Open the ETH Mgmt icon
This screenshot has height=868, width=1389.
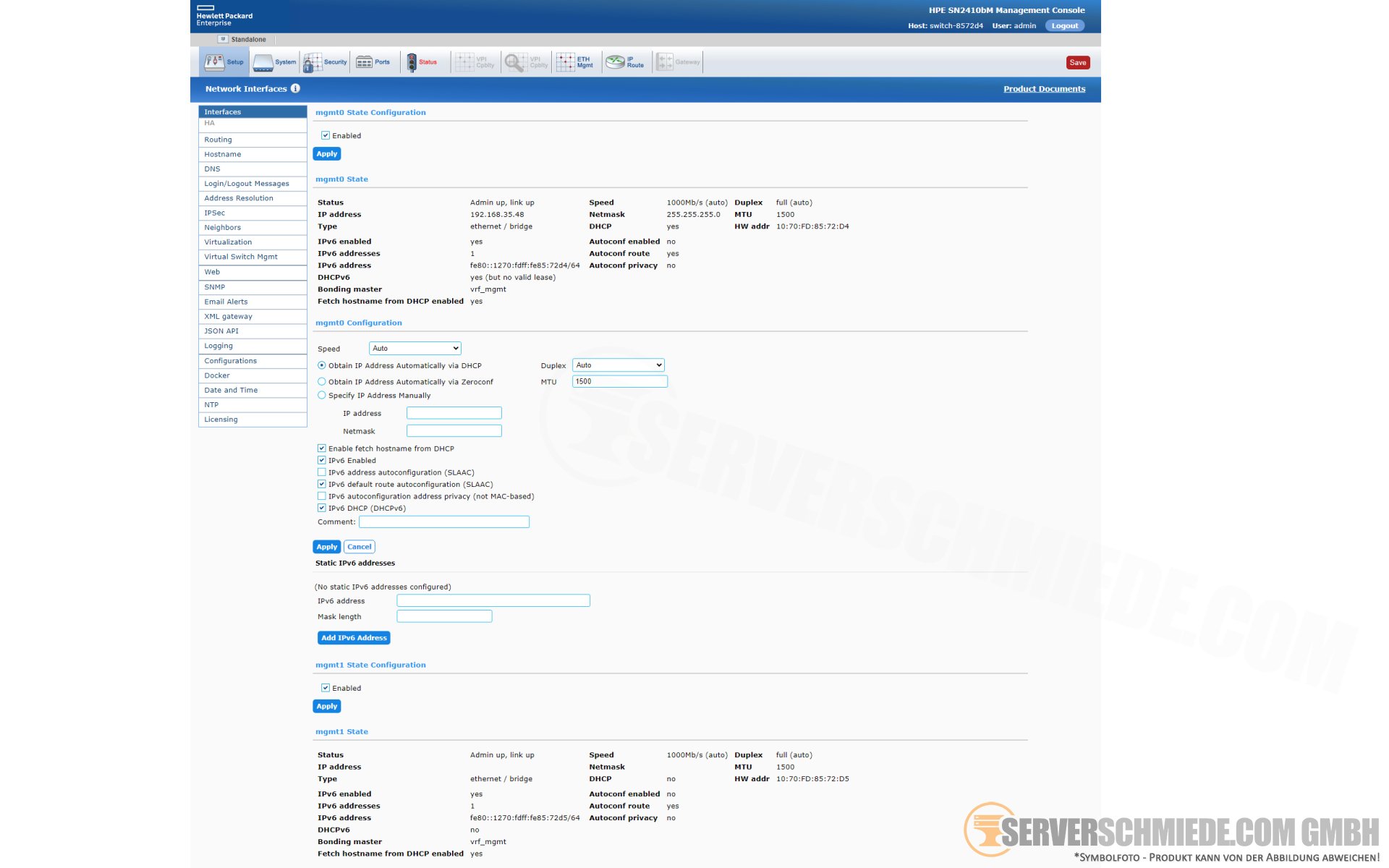pos(566,62)
